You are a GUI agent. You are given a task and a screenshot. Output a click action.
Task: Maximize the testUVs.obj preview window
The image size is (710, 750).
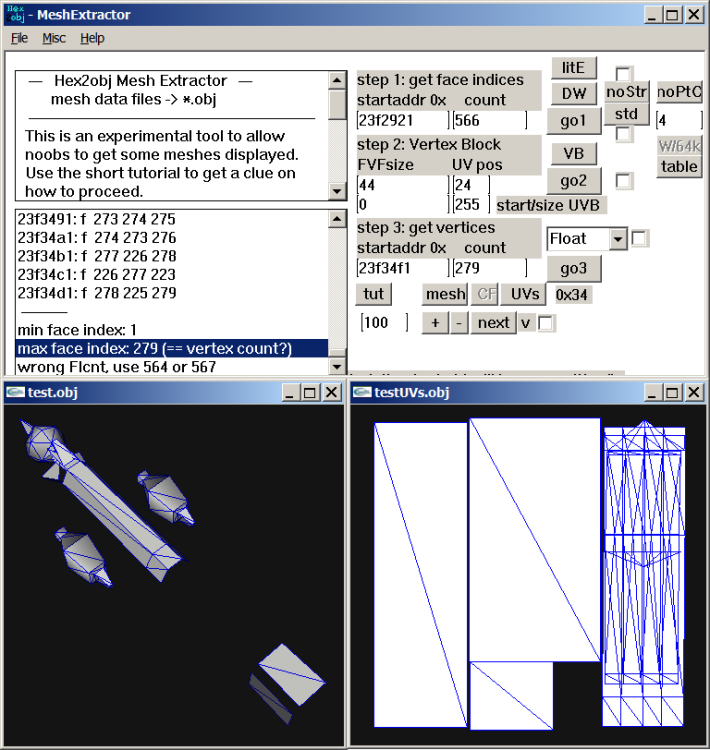click(672, 393)
